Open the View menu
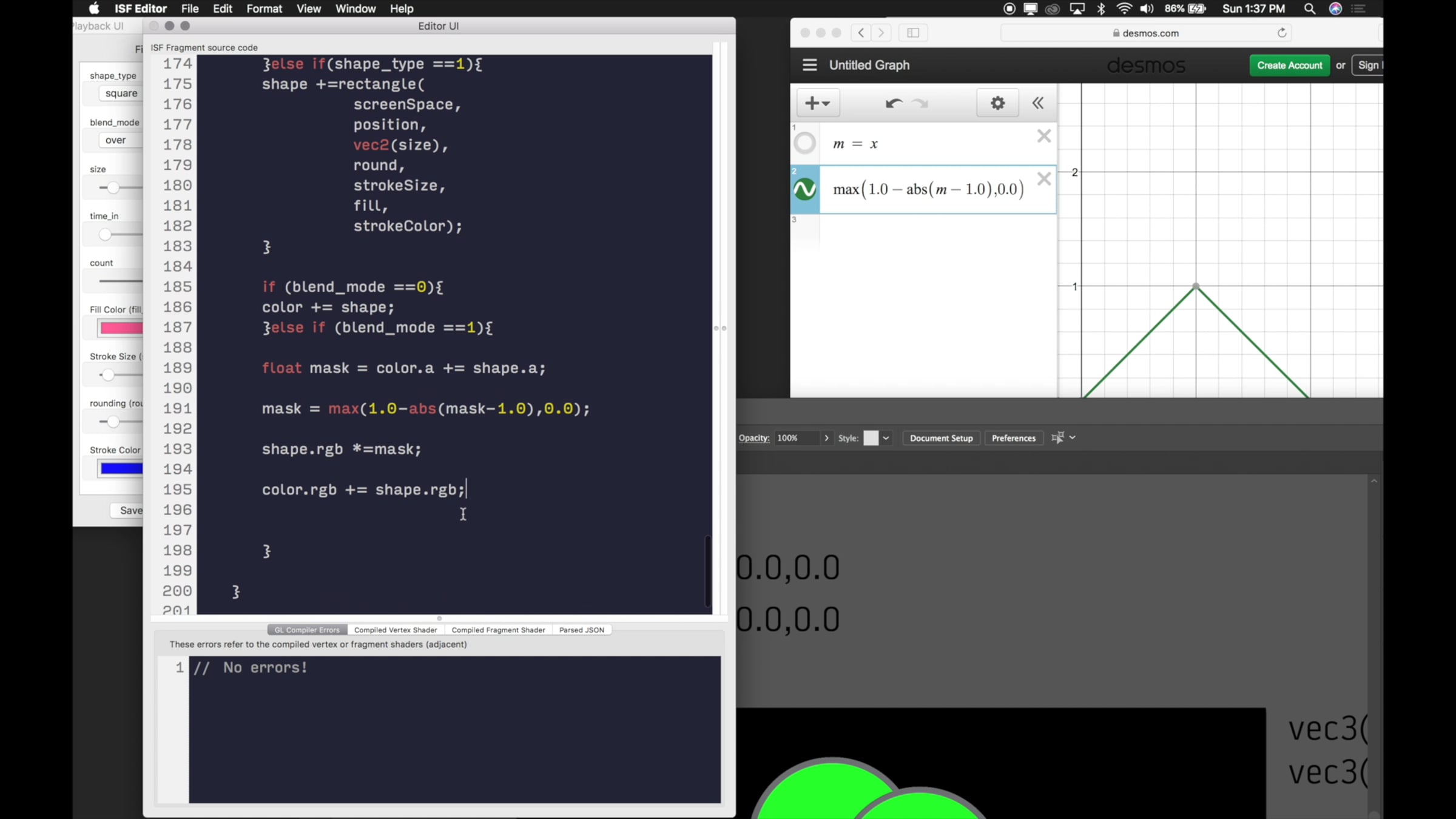The width and height of the screenshot is (1456, 819). (309, 8)
